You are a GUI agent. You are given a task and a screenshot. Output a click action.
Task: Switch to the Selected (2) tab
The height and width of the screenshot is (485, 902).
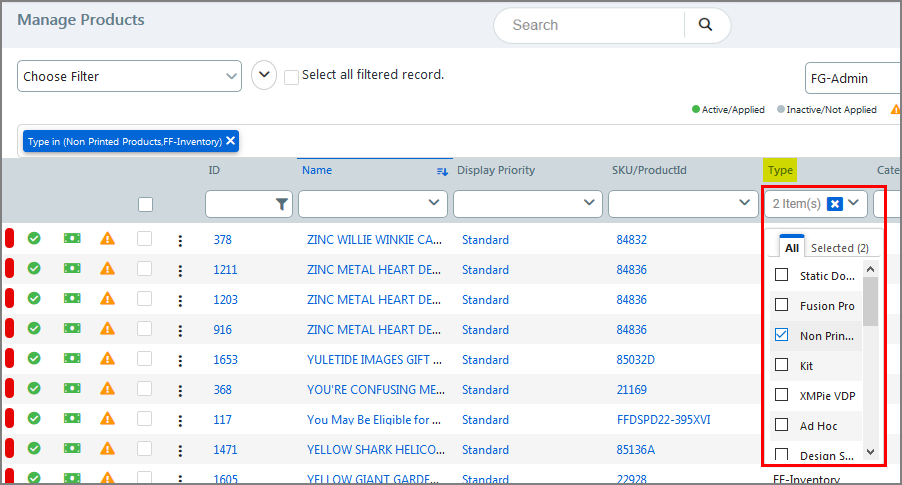839,248
